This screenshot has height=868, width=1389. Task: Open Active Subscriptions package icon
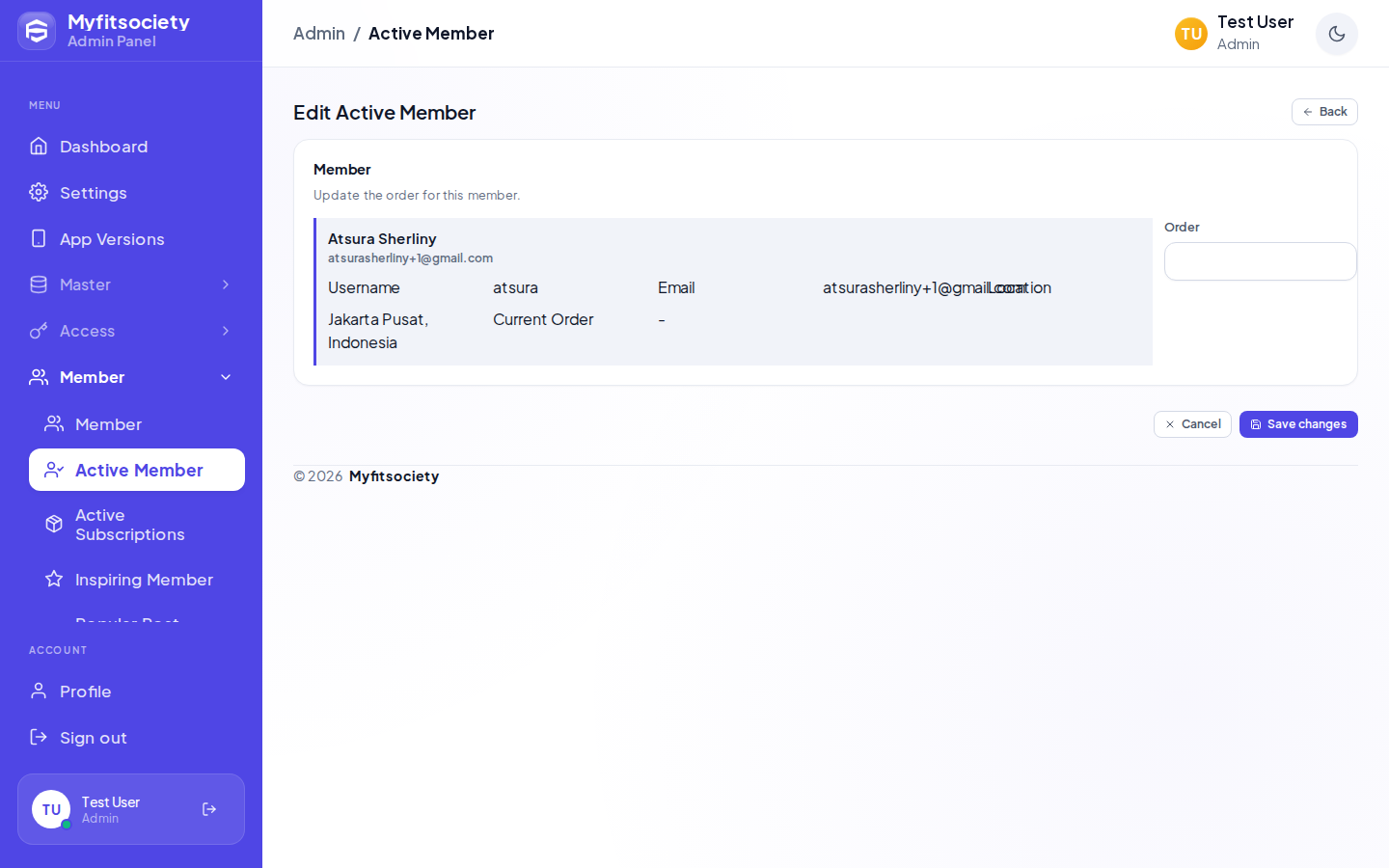54,524
